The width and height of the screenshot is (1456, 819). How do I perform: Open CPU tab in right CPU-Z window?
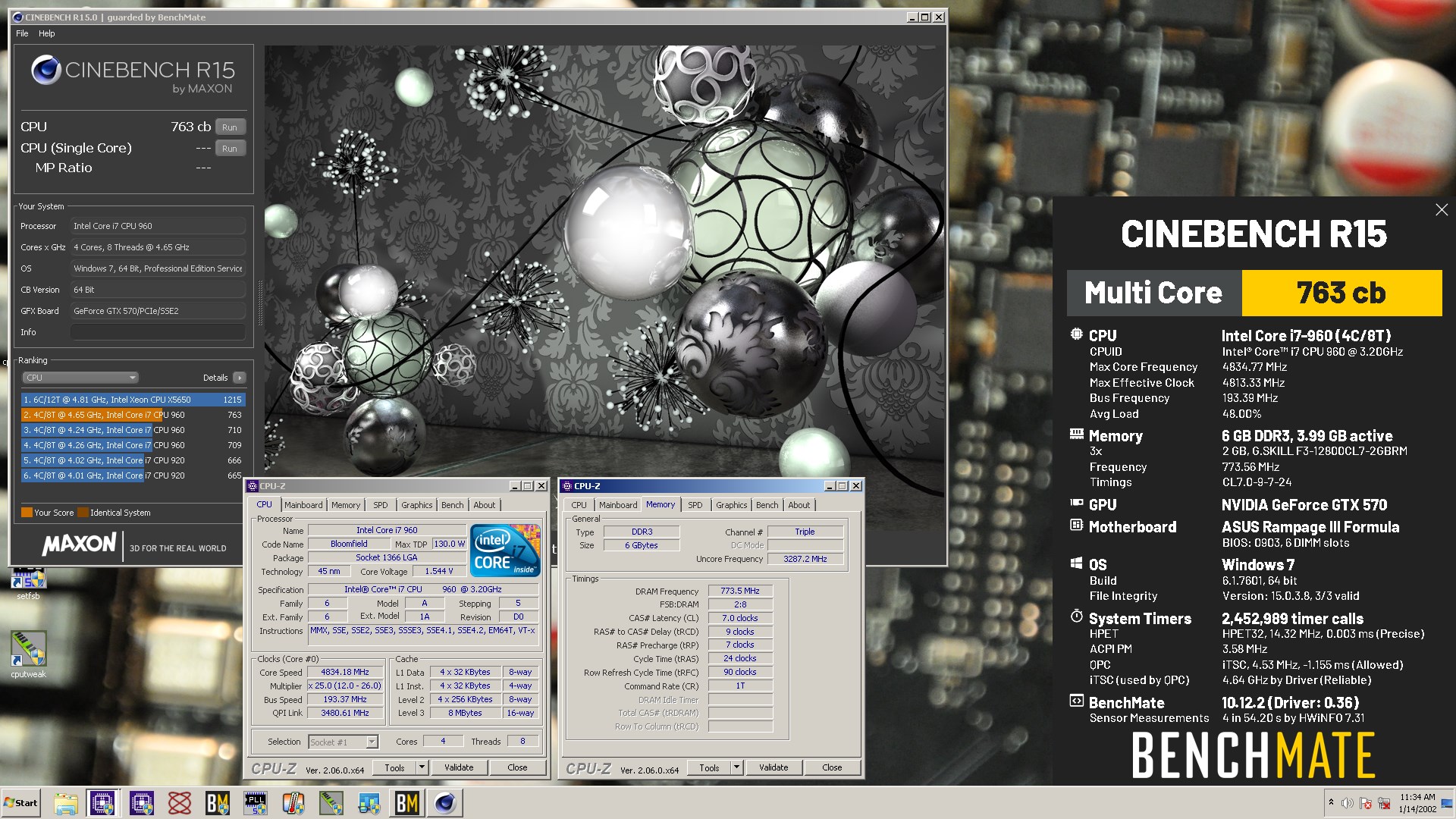tap(579, 505)
